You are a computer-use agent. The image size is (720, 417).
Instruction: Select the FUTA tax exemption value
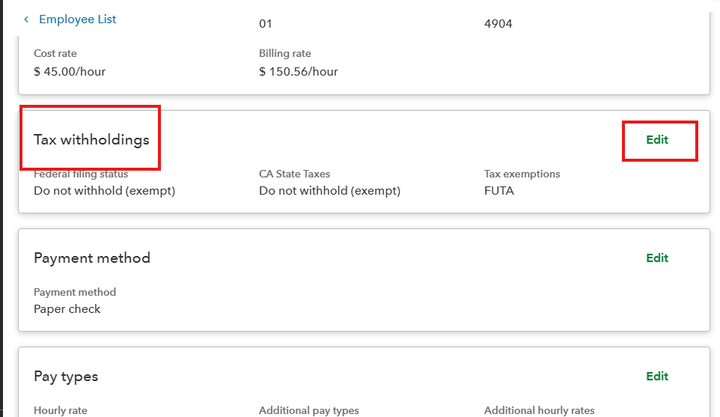pyautogui.click(x=498, y=190)
